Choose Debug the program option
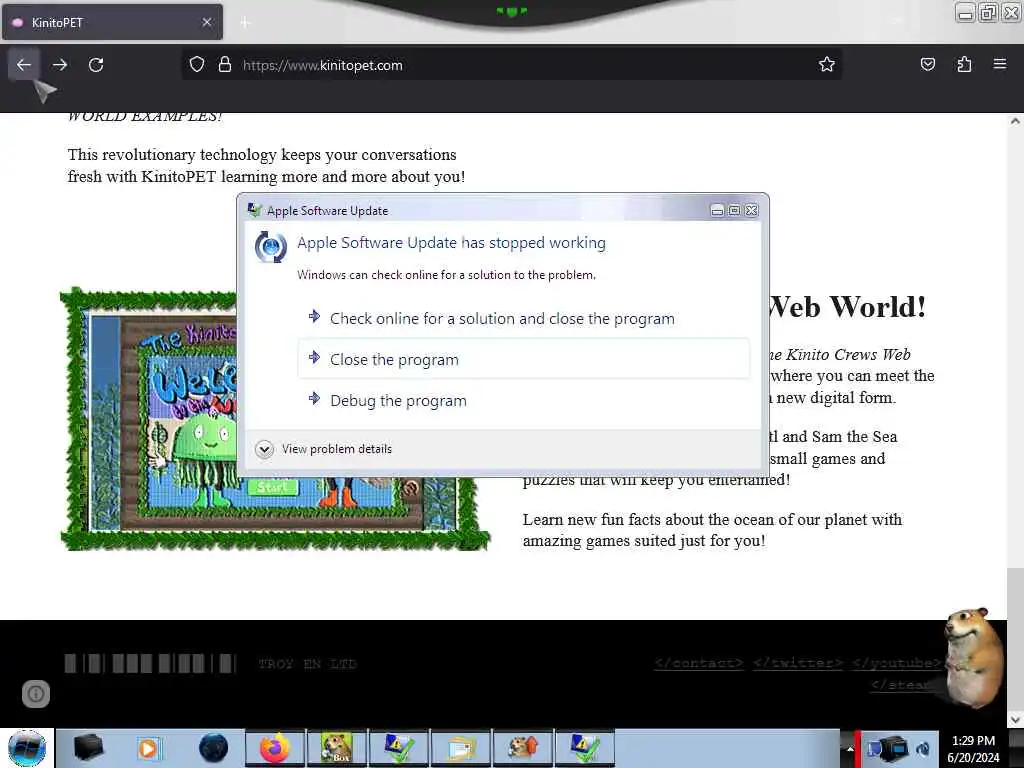 (x=524, y=400)
